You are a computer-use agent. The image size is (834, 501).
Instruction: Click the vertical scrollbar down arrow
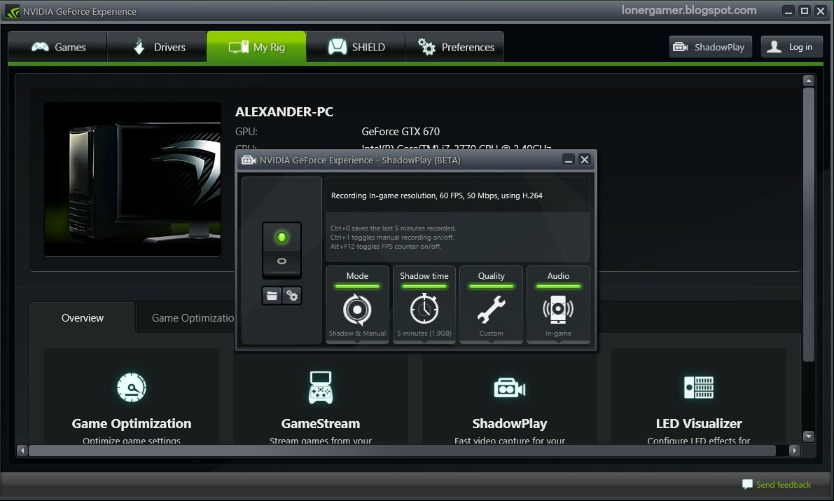coord(808,436)
